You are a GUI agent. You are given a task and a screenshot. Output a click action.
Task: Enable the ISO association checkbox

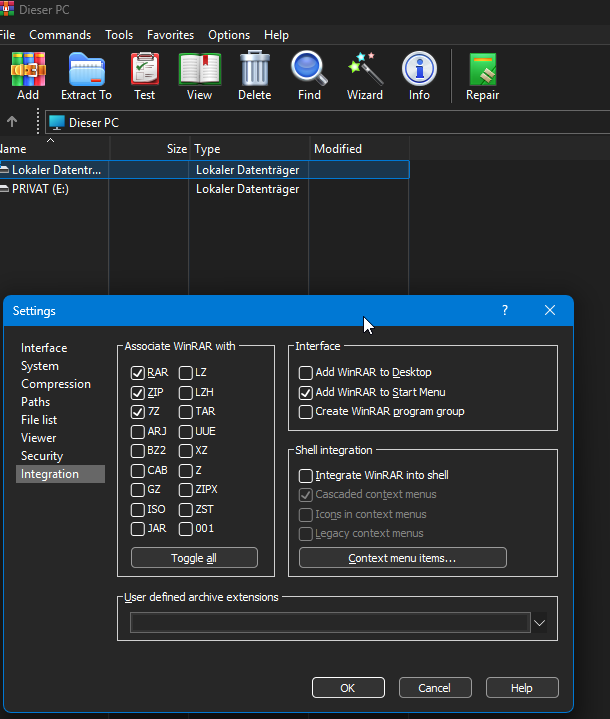[x=138, y=509]
